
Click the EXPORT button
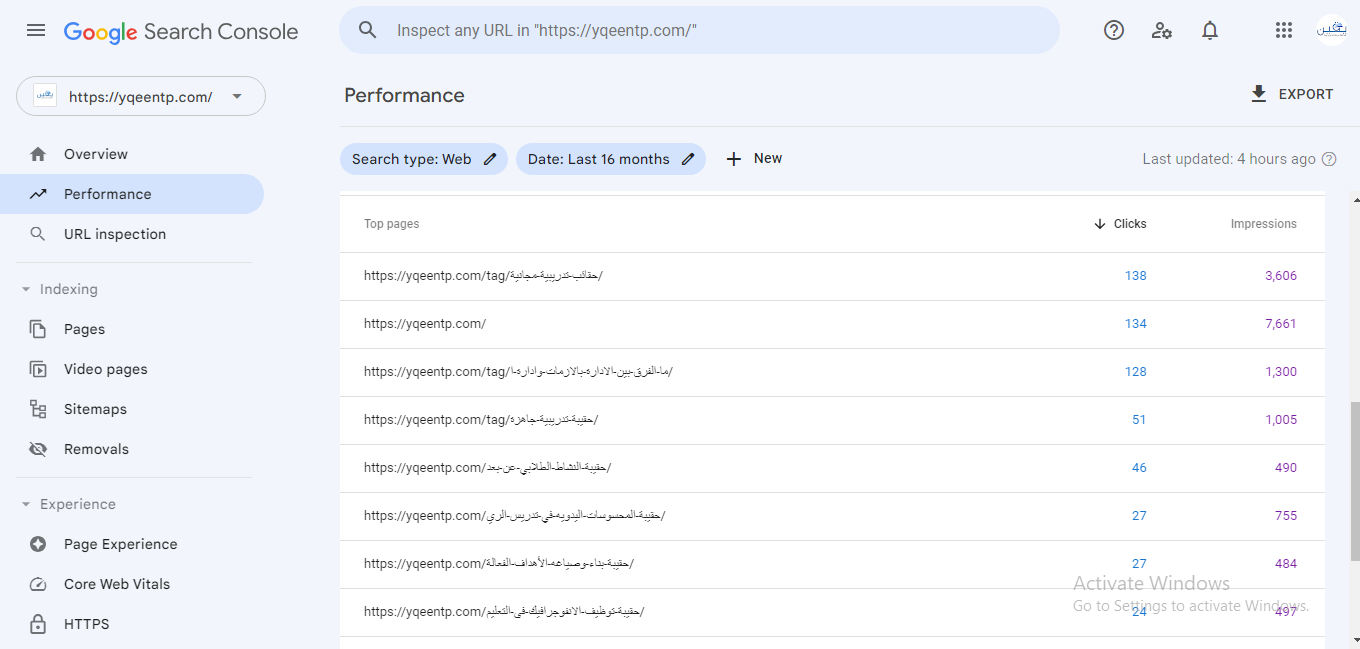[x=1292, y=94]
